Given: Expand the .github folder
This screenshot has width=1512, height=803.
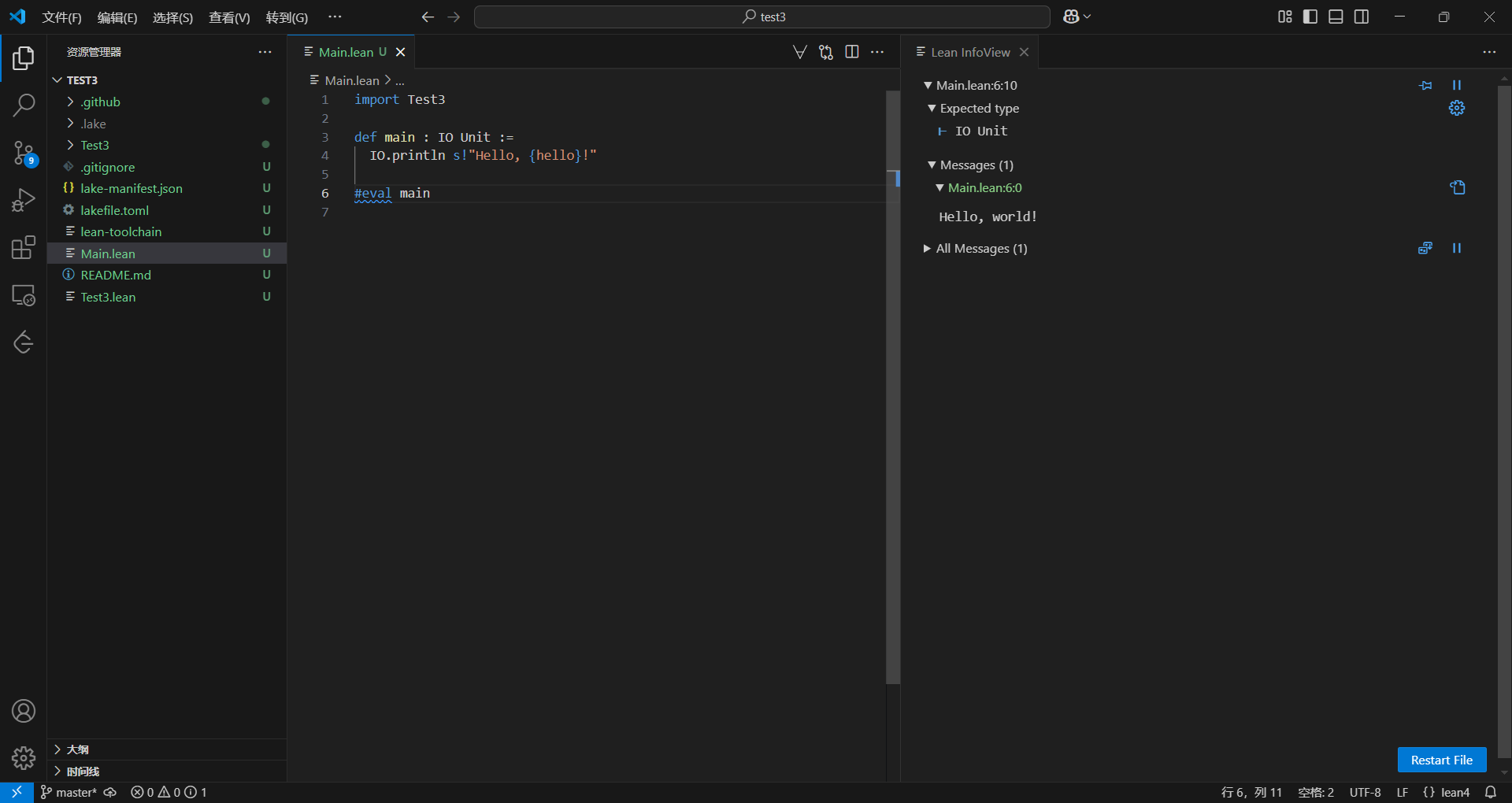Looking at the screenshot, I should (100, 102).
